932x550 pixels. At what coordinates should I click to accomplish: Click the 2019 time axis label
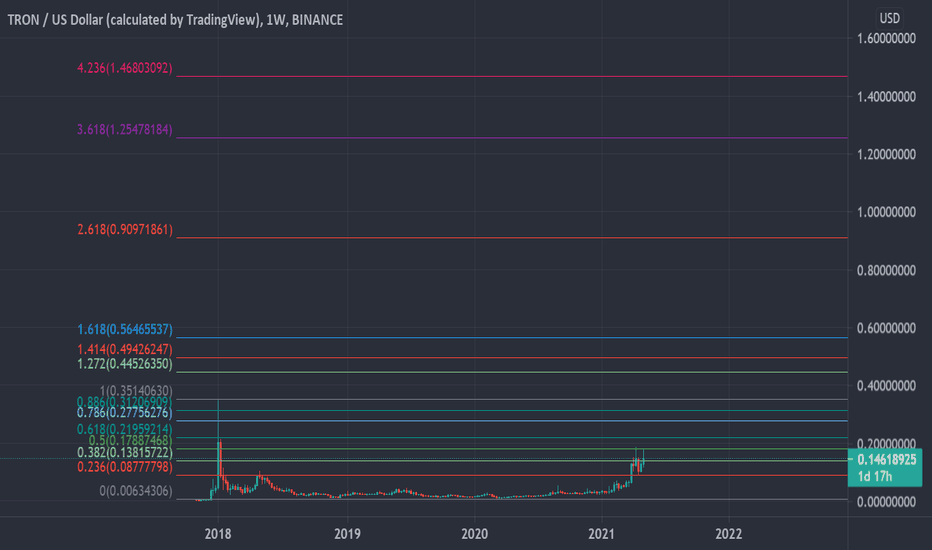coord(347,534)
